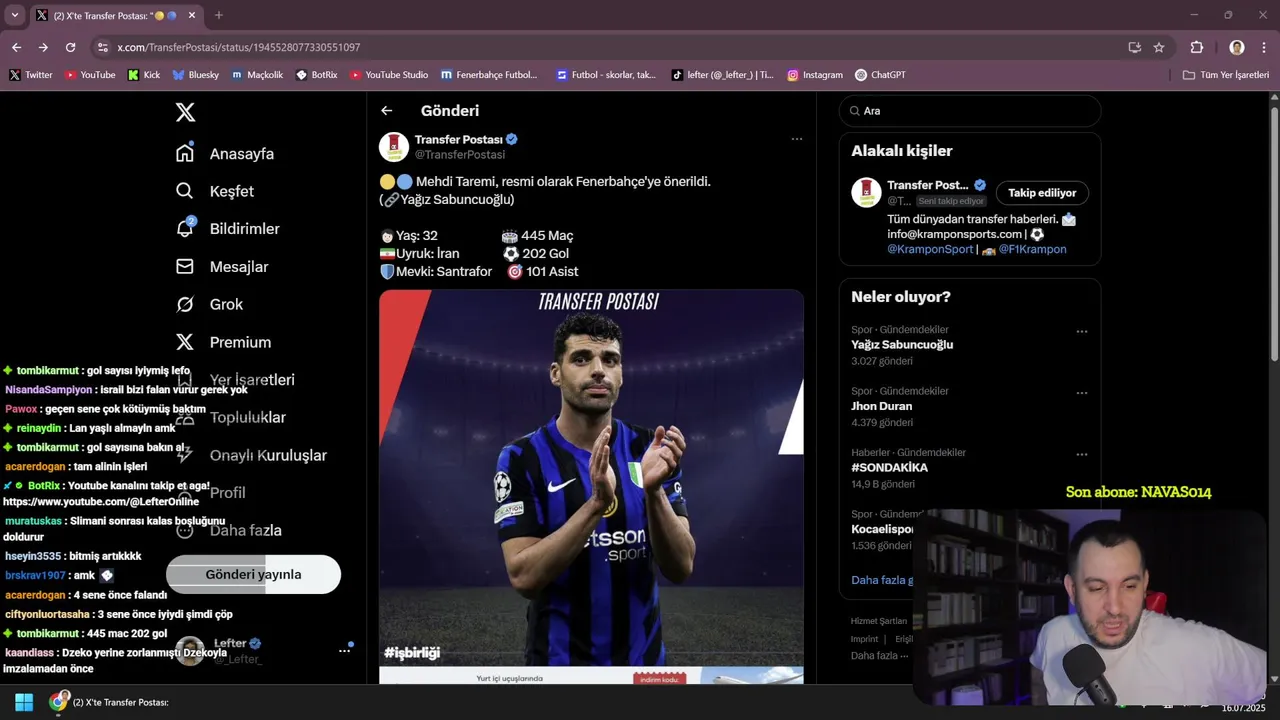The image size is (1280, 720).
Task: Open Kick bookmark
Action: pyautogui.click(x=144, y=75)
